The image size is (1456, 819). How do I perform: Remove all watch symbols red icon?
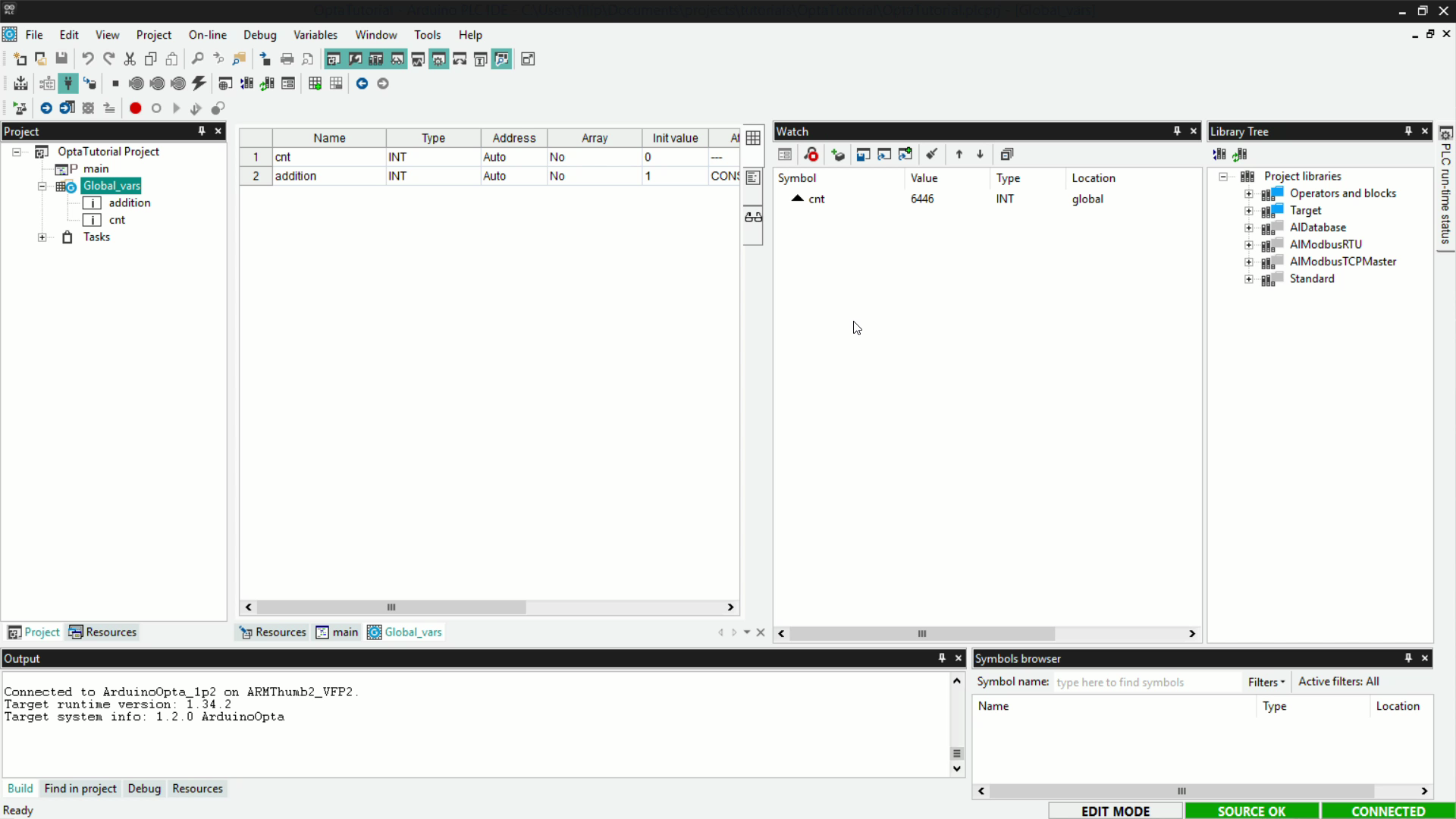tap(811, 155)
